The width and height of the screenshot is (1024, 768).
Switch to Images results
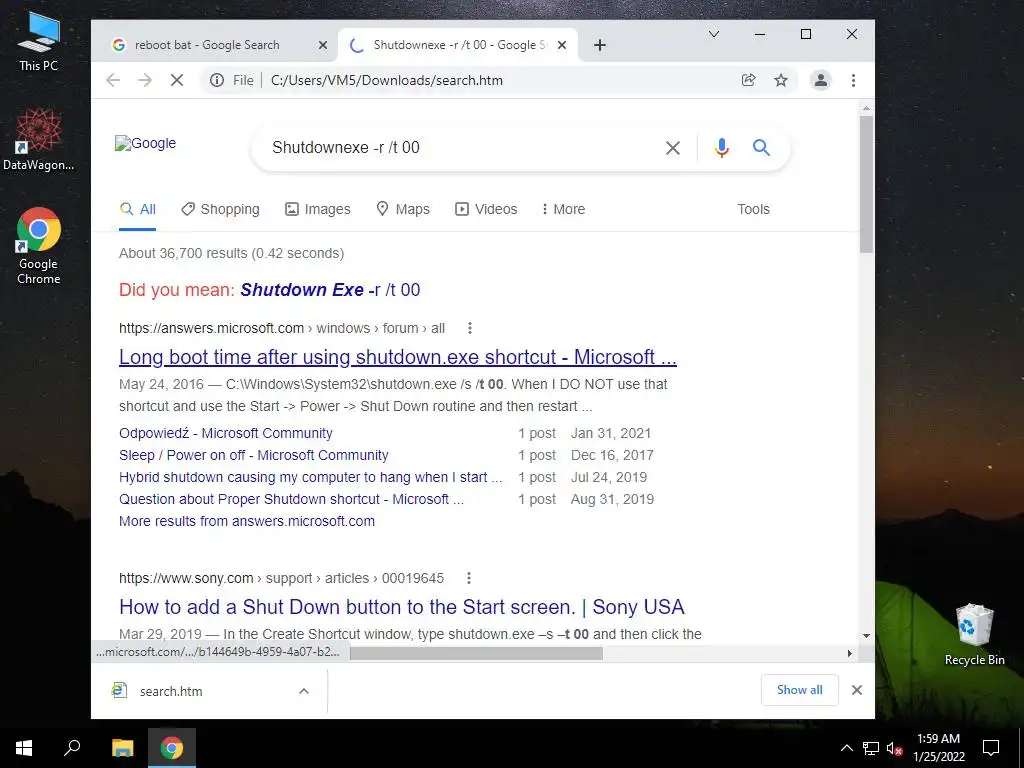tap(317, 209)
